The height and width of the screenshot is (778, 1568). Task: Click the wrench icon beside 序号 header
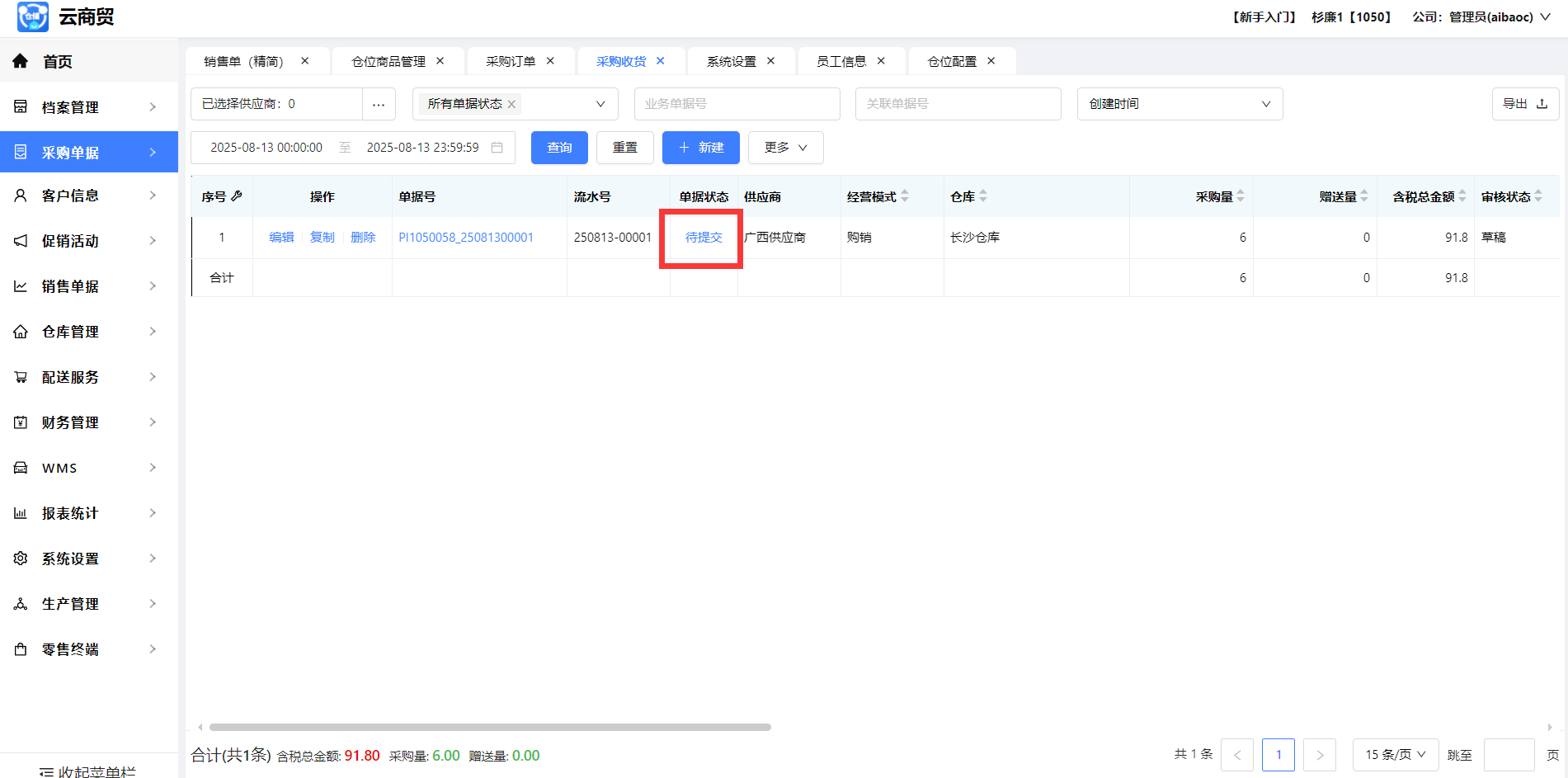point(237,196)
